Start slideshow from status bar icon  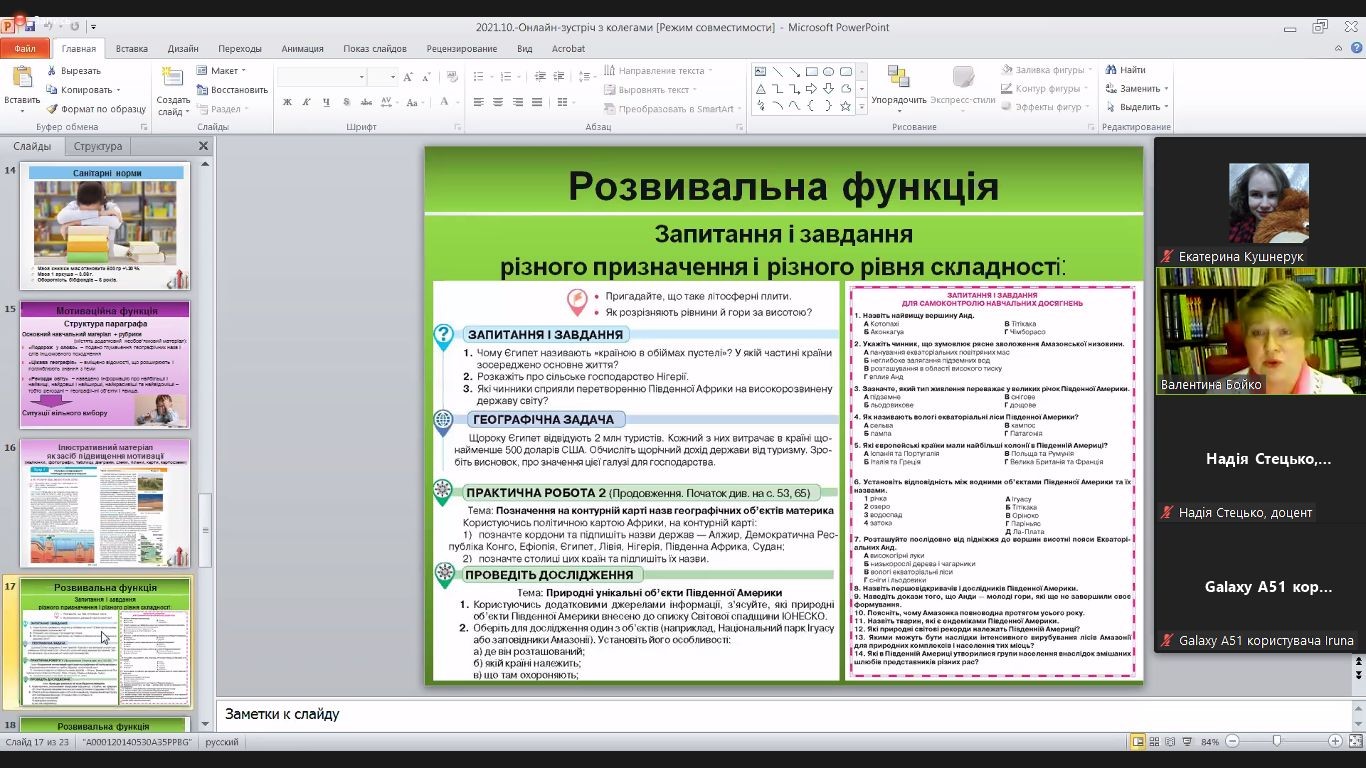[1188, 741]
